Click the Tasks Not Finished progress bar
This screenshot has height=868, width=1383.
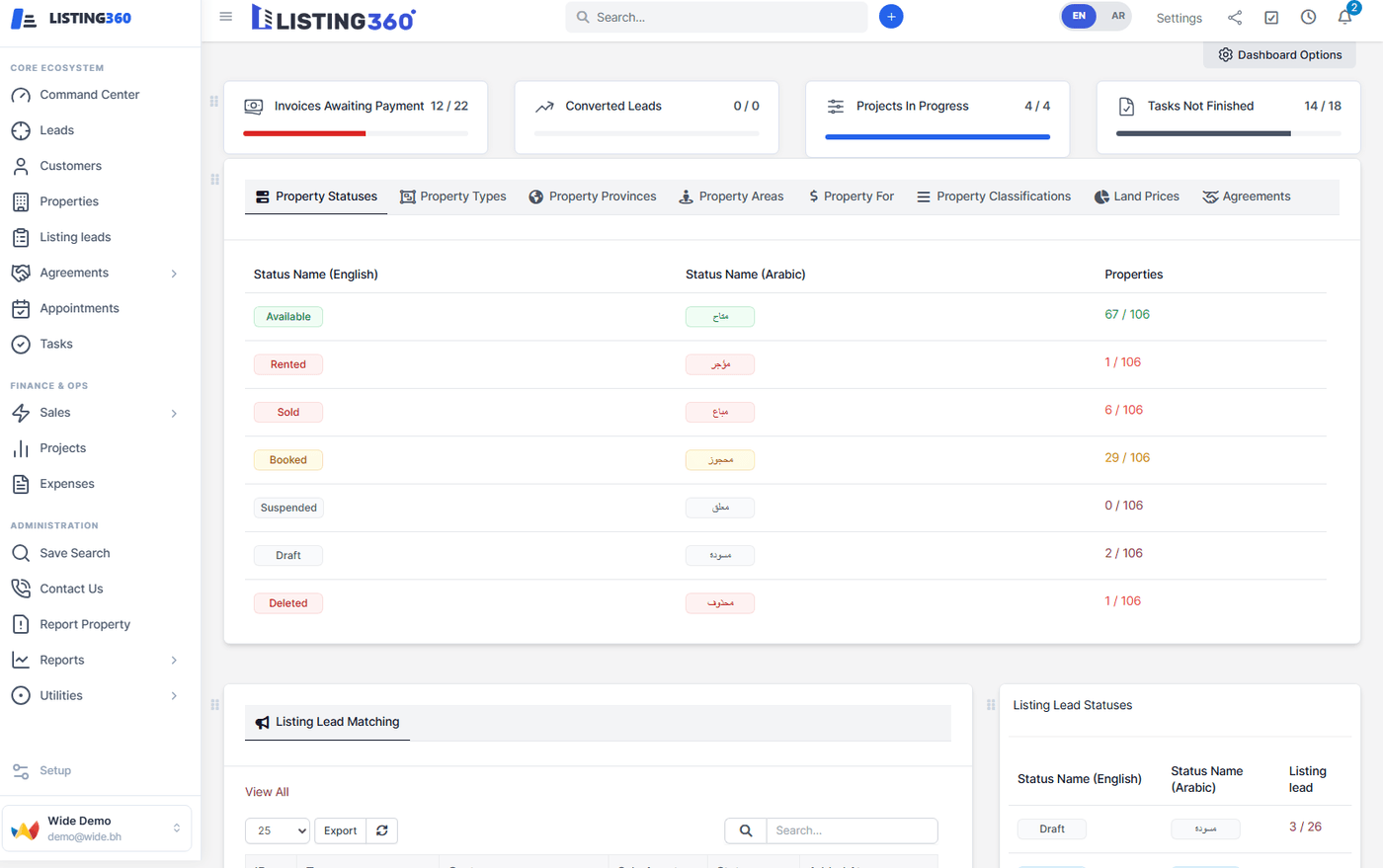(x=1229, y=133)
